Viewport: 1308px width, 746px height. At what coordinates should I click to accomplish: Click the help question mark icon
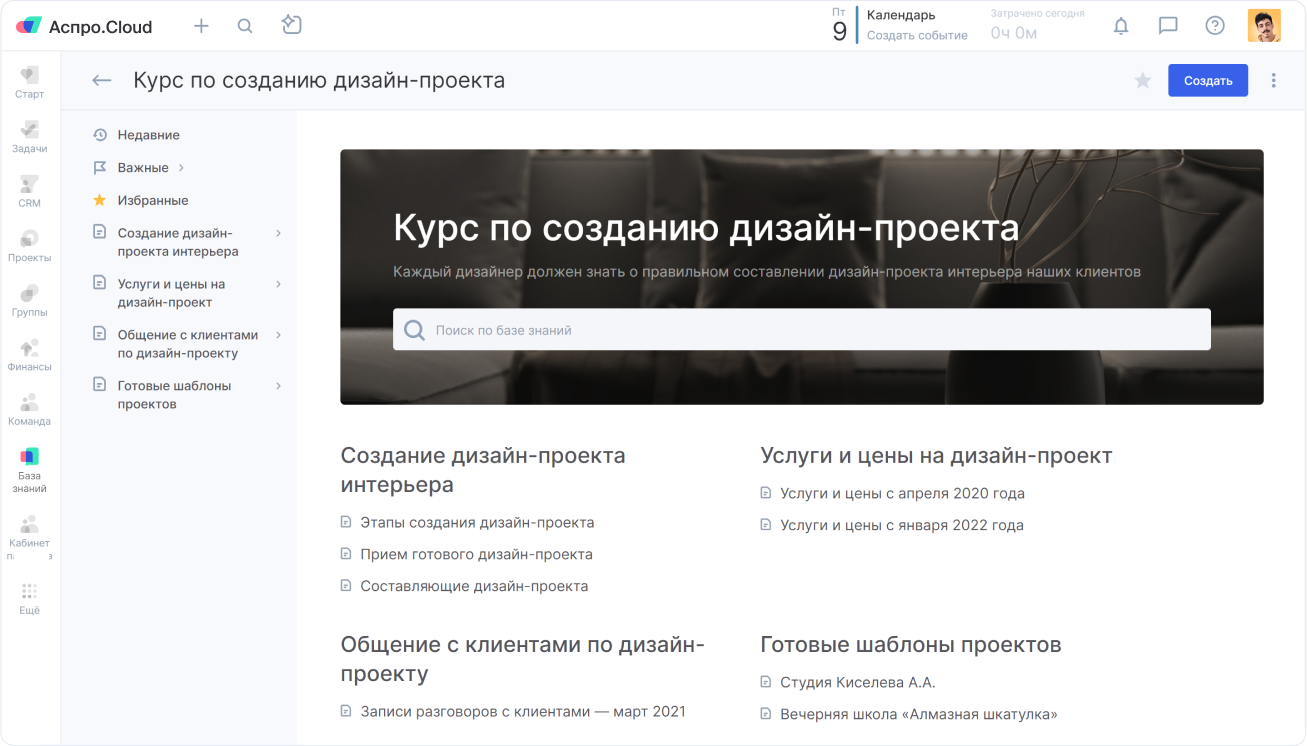click(1215, 26)
